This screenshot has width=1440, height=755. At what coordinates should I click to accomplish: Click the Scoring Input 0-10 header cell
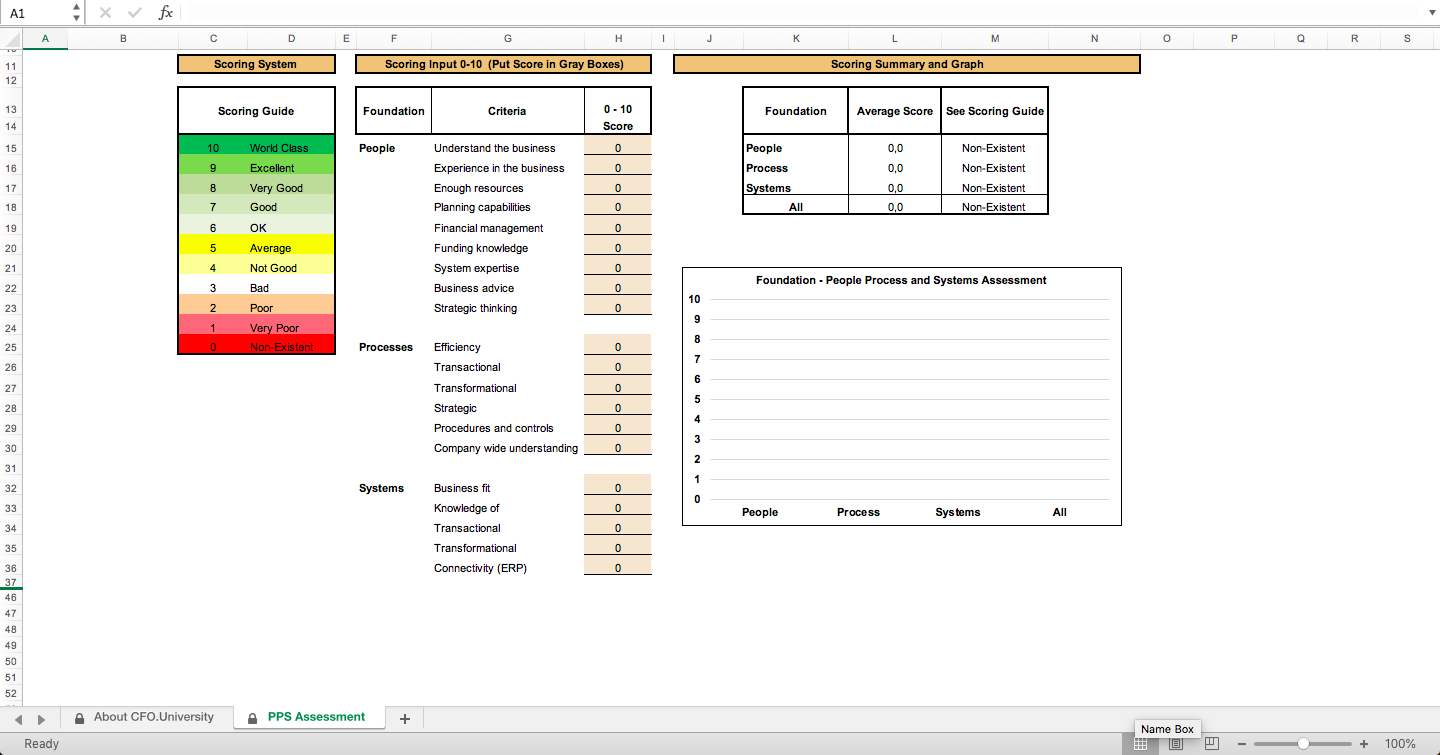tap(504, 64)
